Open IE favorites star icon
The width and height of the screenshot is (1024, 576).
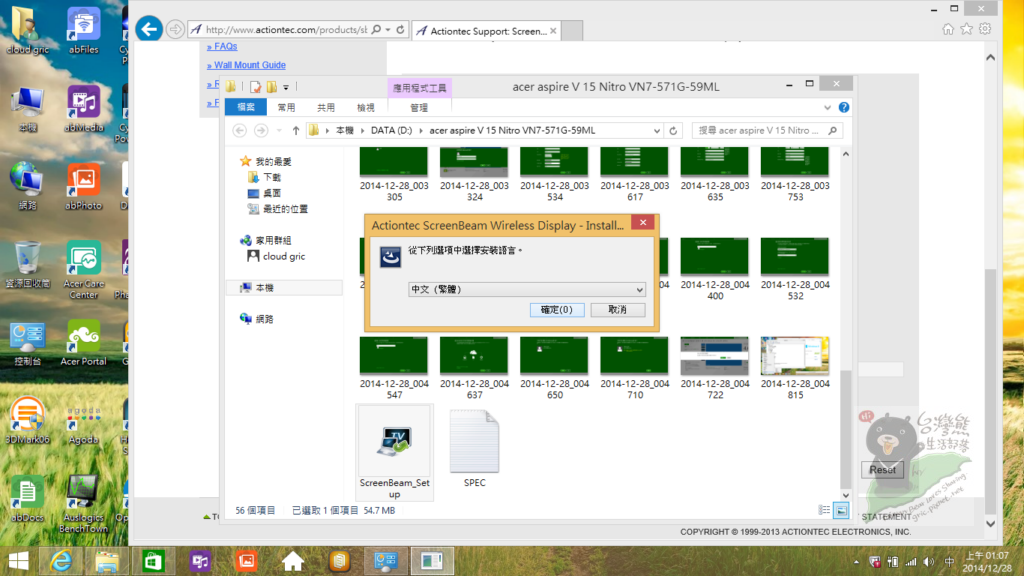pos(967,29)
